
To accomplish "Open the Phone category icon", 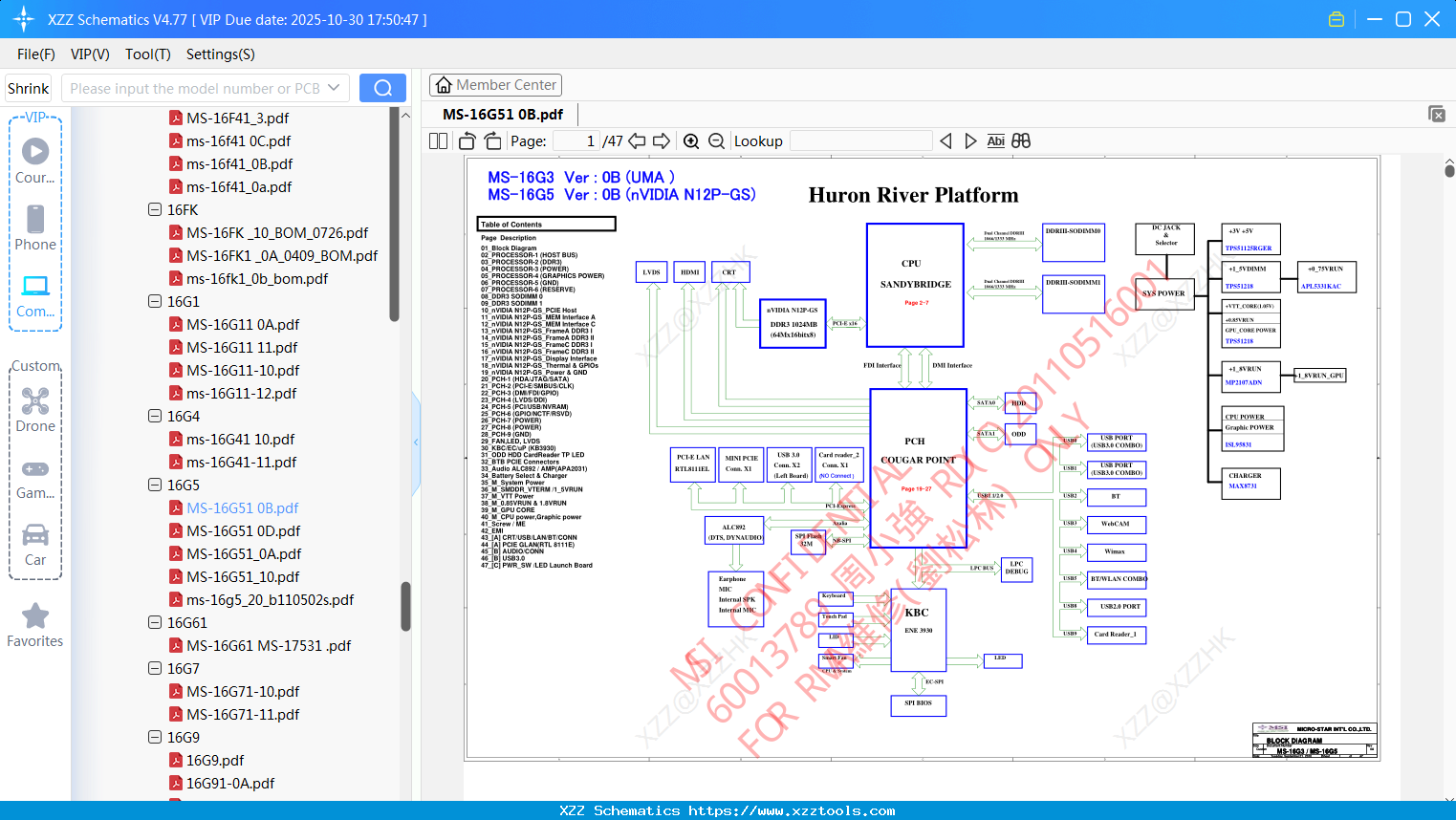I will (x=35, y=219).
